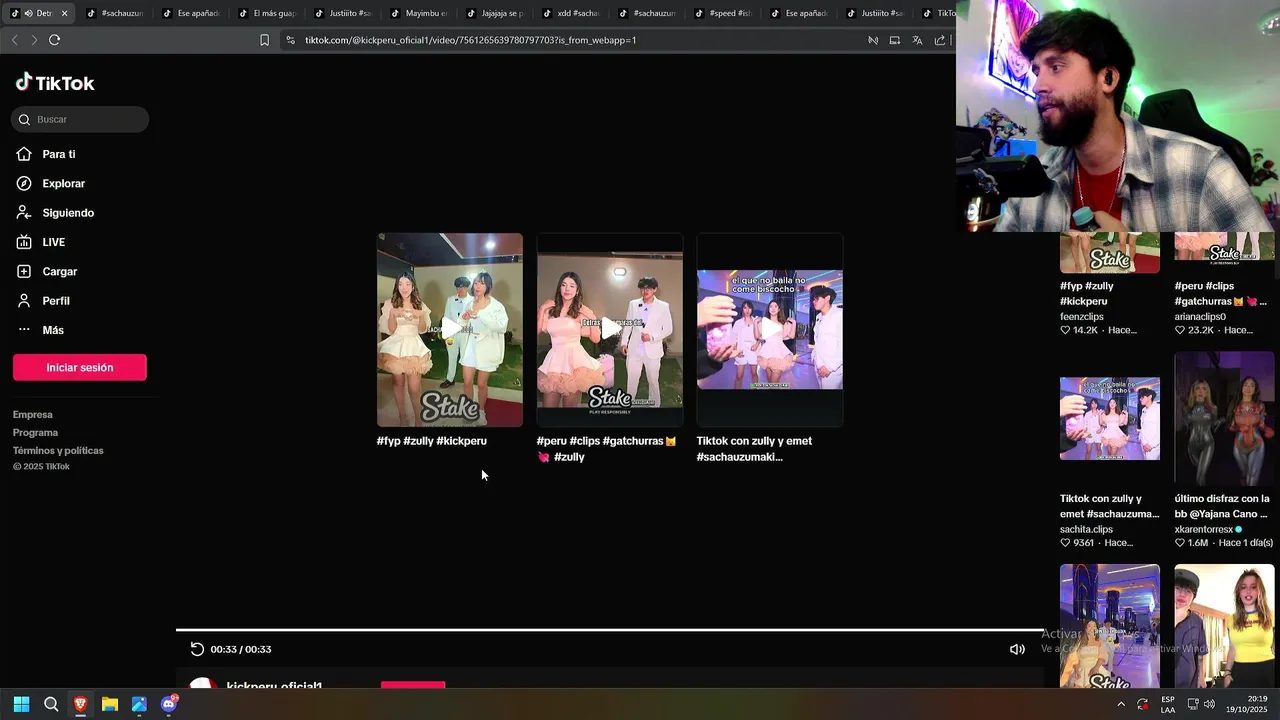Click the Iniciar sesión button

tap(80, 367)
